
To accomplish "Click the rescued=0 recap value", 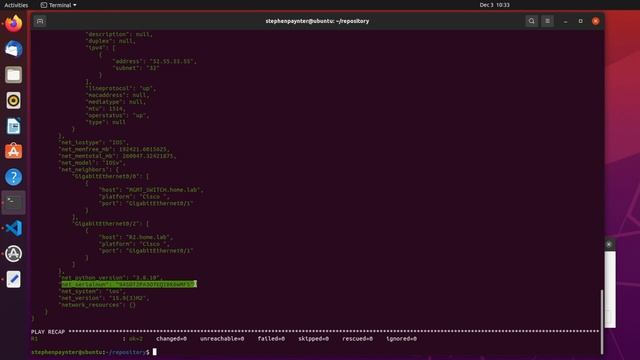I will [358, 339].
